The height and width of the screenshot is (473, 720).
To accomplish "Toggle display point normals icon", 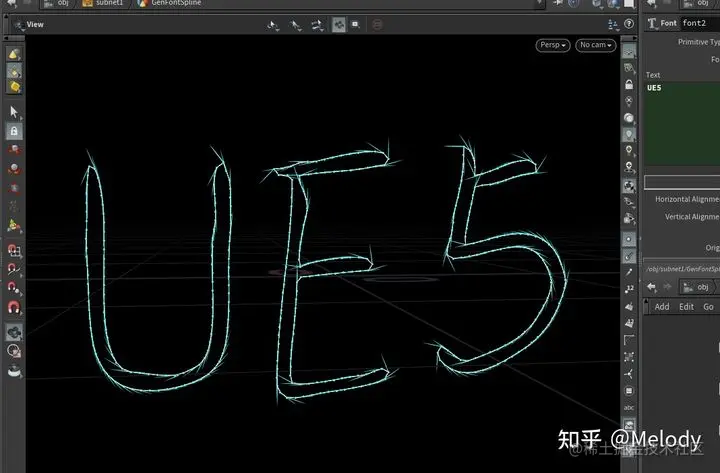I will [629, 256].
